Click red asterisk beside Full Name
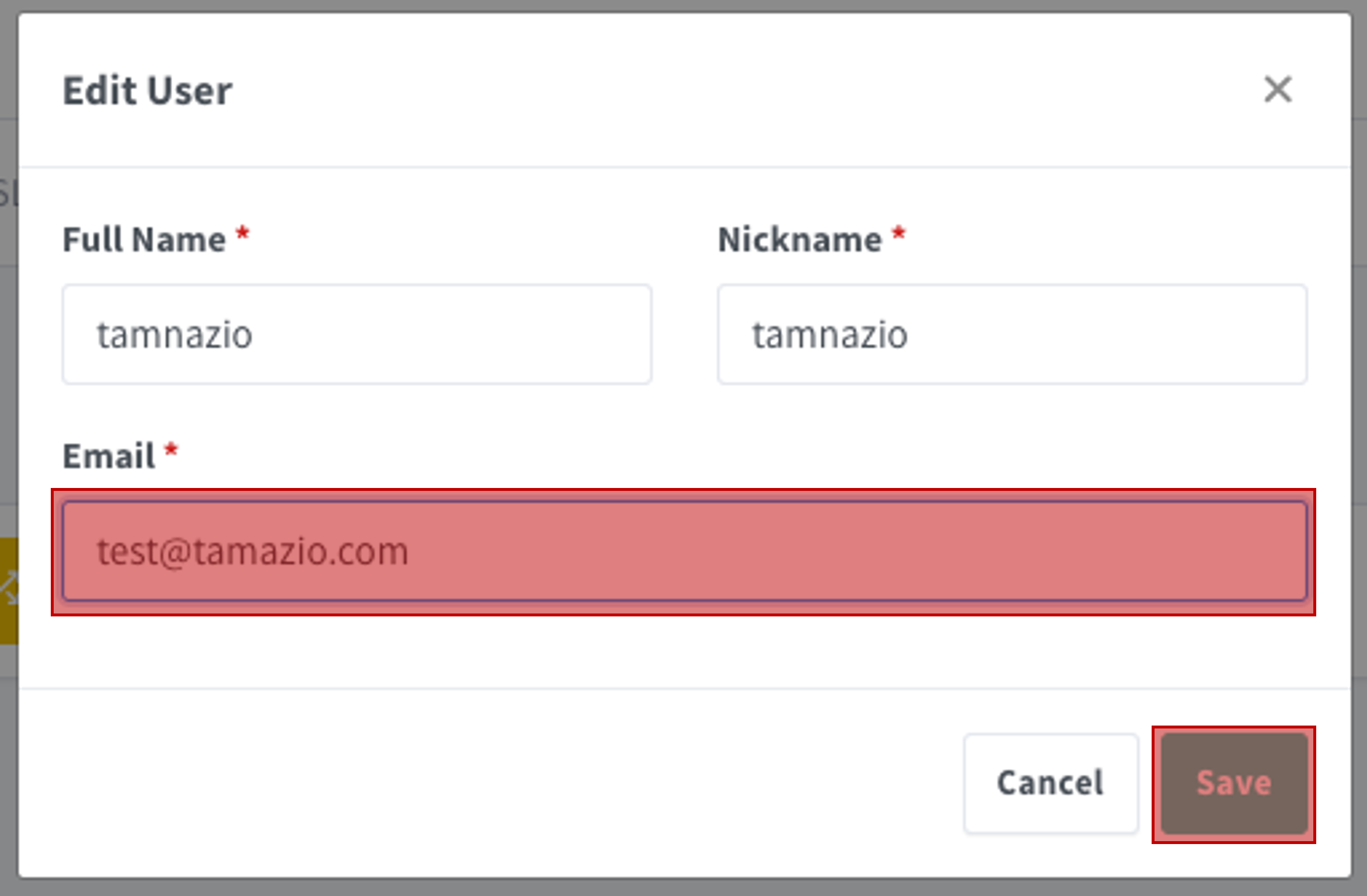The image size is (1367, 896). 242,234
